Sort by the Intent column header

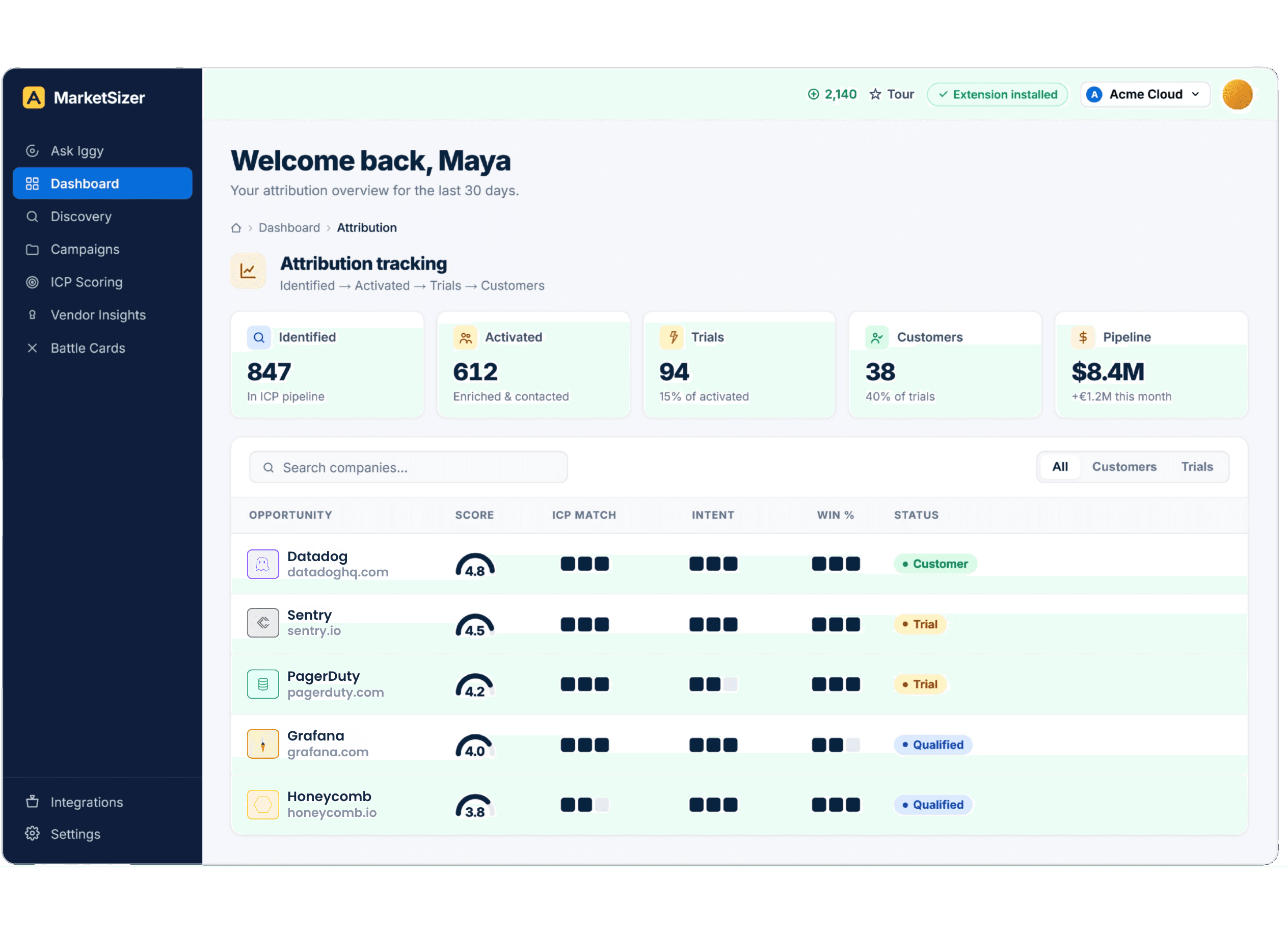(713, 515)
